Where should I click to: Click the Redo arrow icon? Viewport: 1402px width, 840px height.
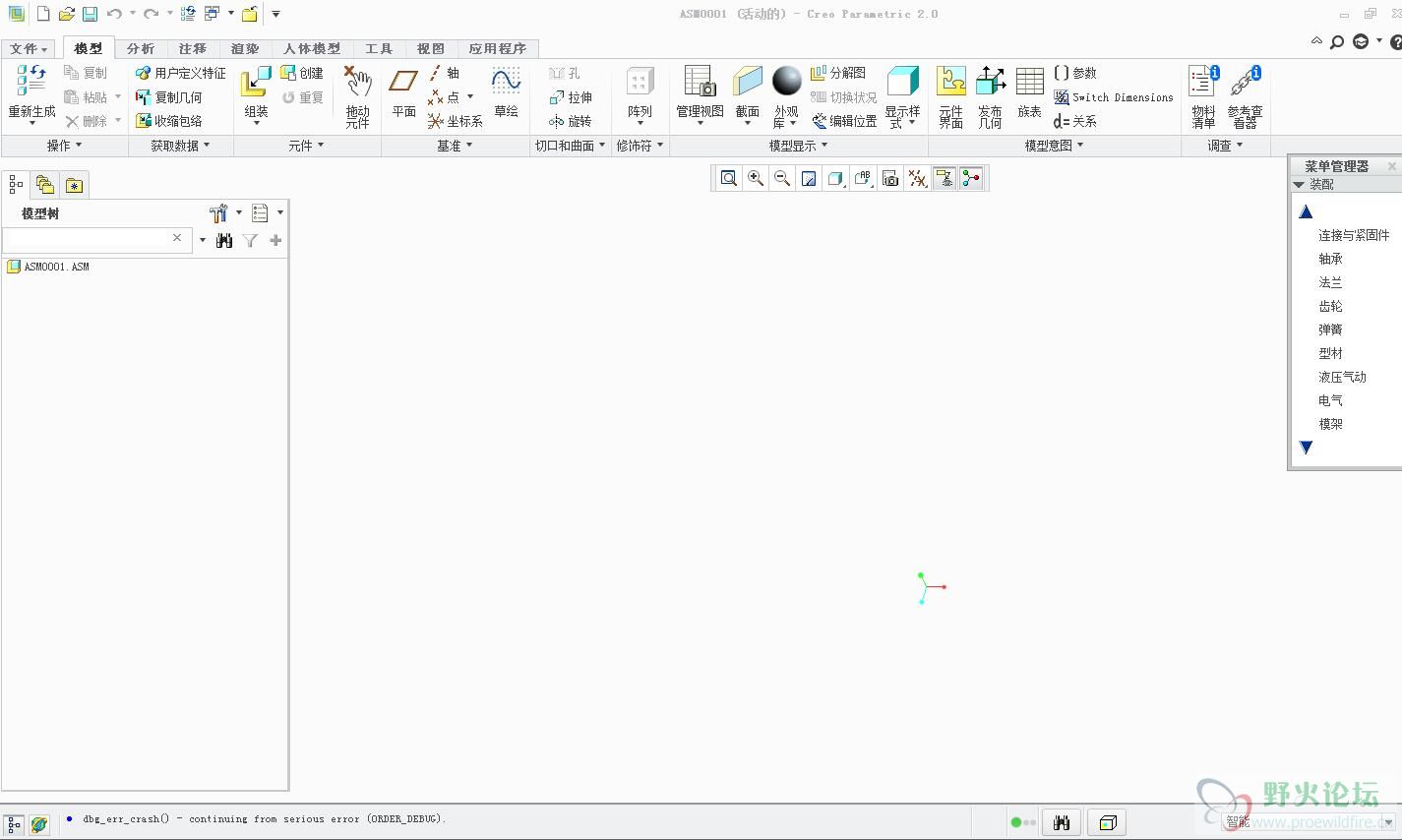pyautogui.click(x=151, y=14)
